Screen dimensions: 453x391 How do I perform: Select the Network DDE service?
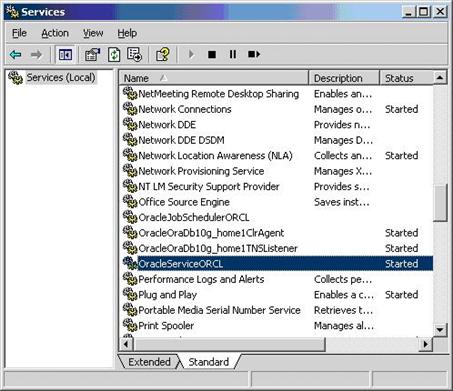click(x=167, y=125)
